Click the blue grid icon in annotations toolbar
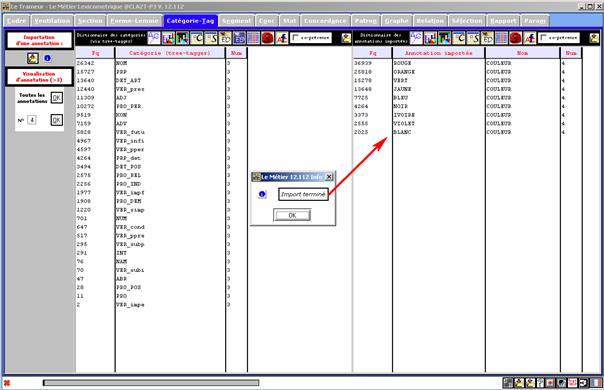Viewport: 604px width, 390px height. click(x=501, y=38)
